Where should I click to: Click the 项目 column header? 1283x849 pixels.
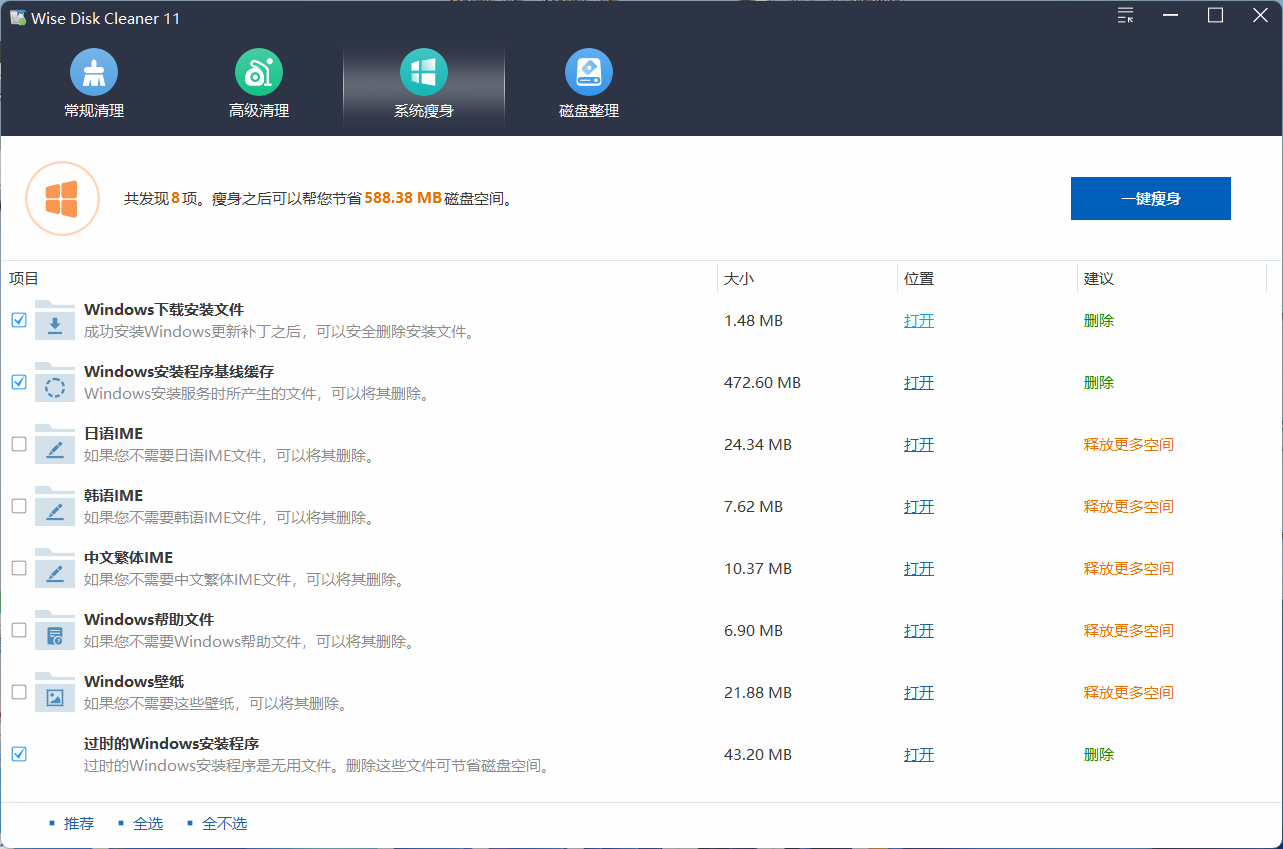[23, 279]
